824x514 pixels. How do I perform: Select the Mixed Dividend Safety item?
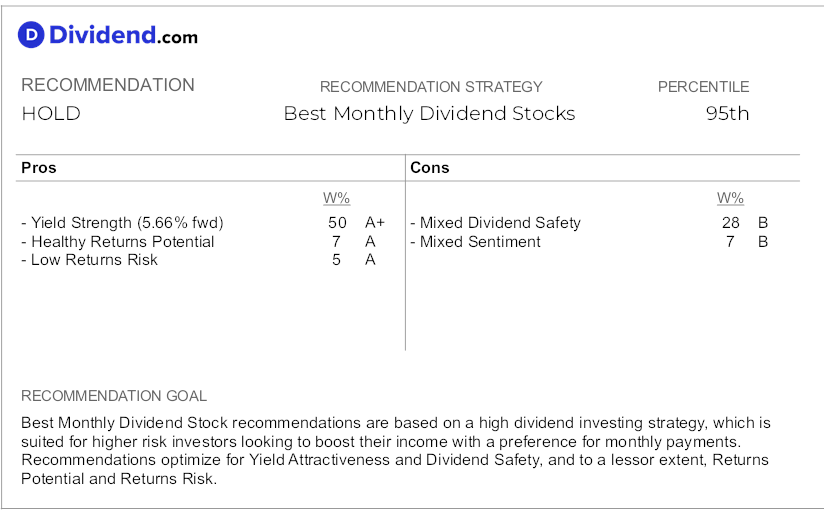point(496,223)
